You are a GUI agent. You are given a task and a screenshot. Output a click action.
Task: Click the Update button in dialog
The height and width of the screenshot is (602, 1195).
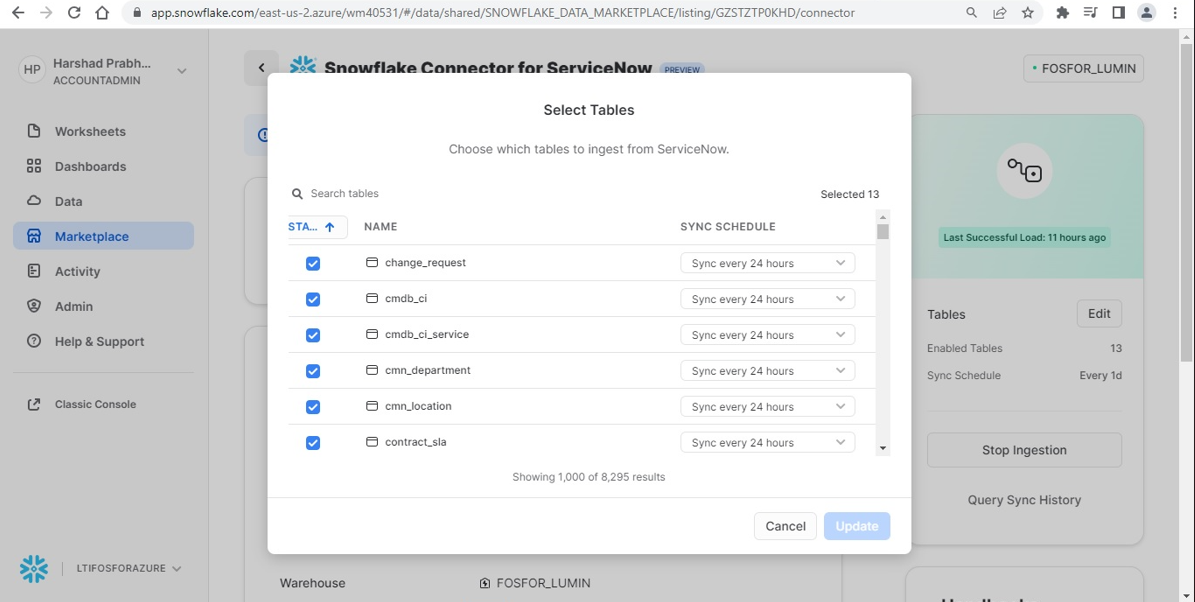coord(857,526)
